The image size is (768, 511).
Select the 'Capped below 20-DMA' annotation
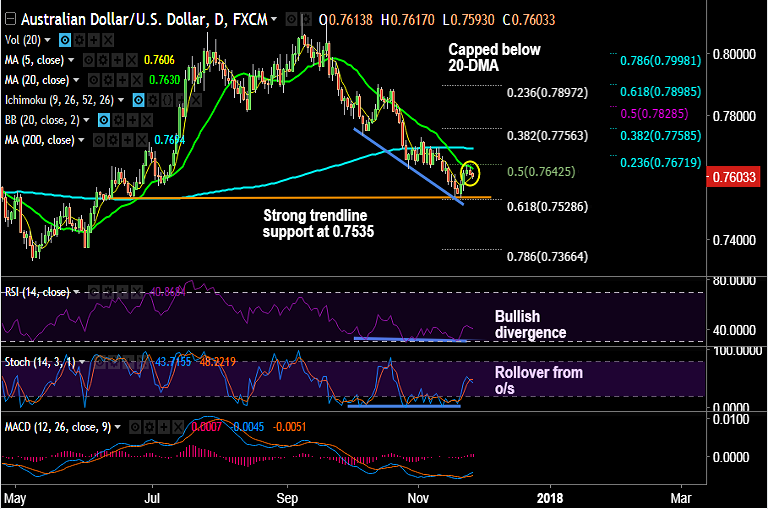click(494, 57)
